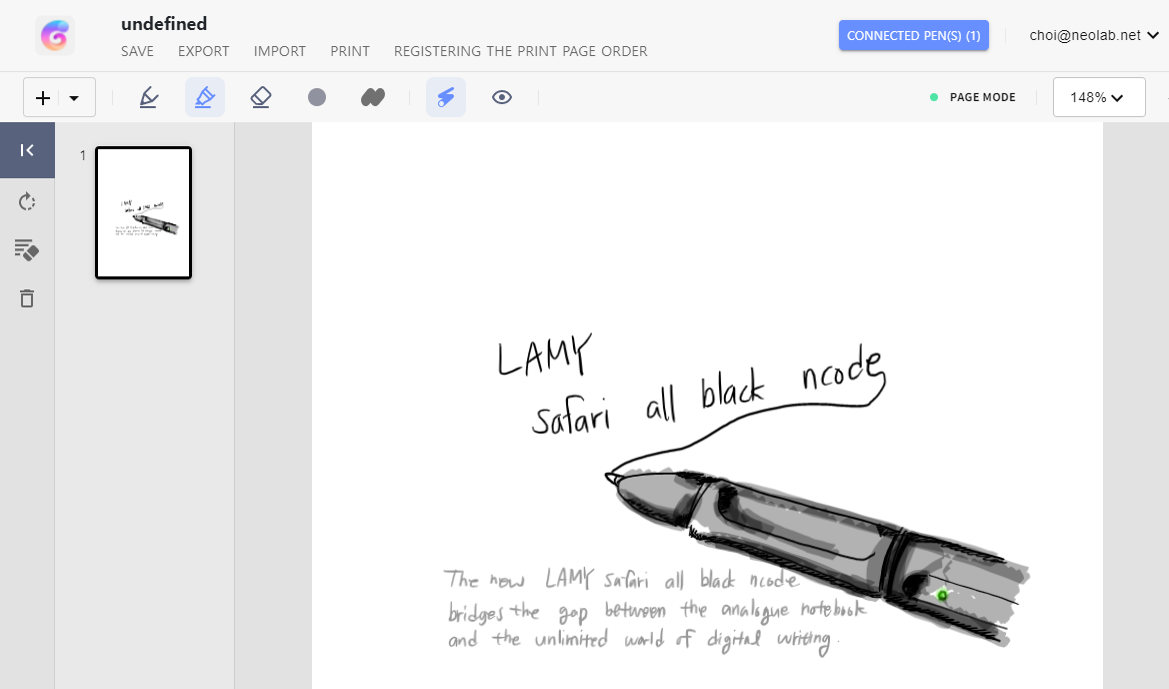Click the document title 'undefined'

coord(164,24)
